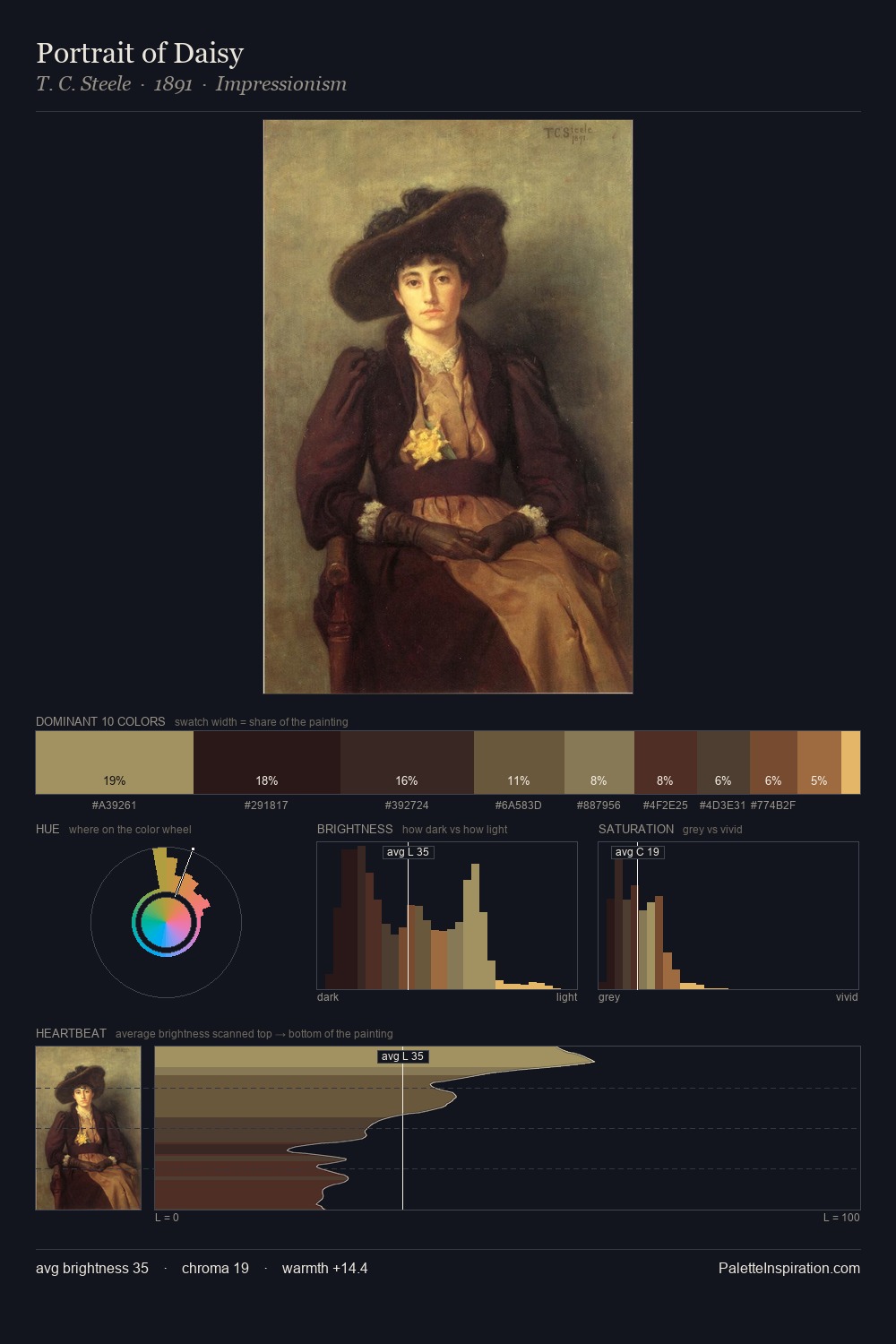Click 'warmth +14.4' in the footer
The height and width of the screenshot is (1344, 896).
[x=324, y=1268]
